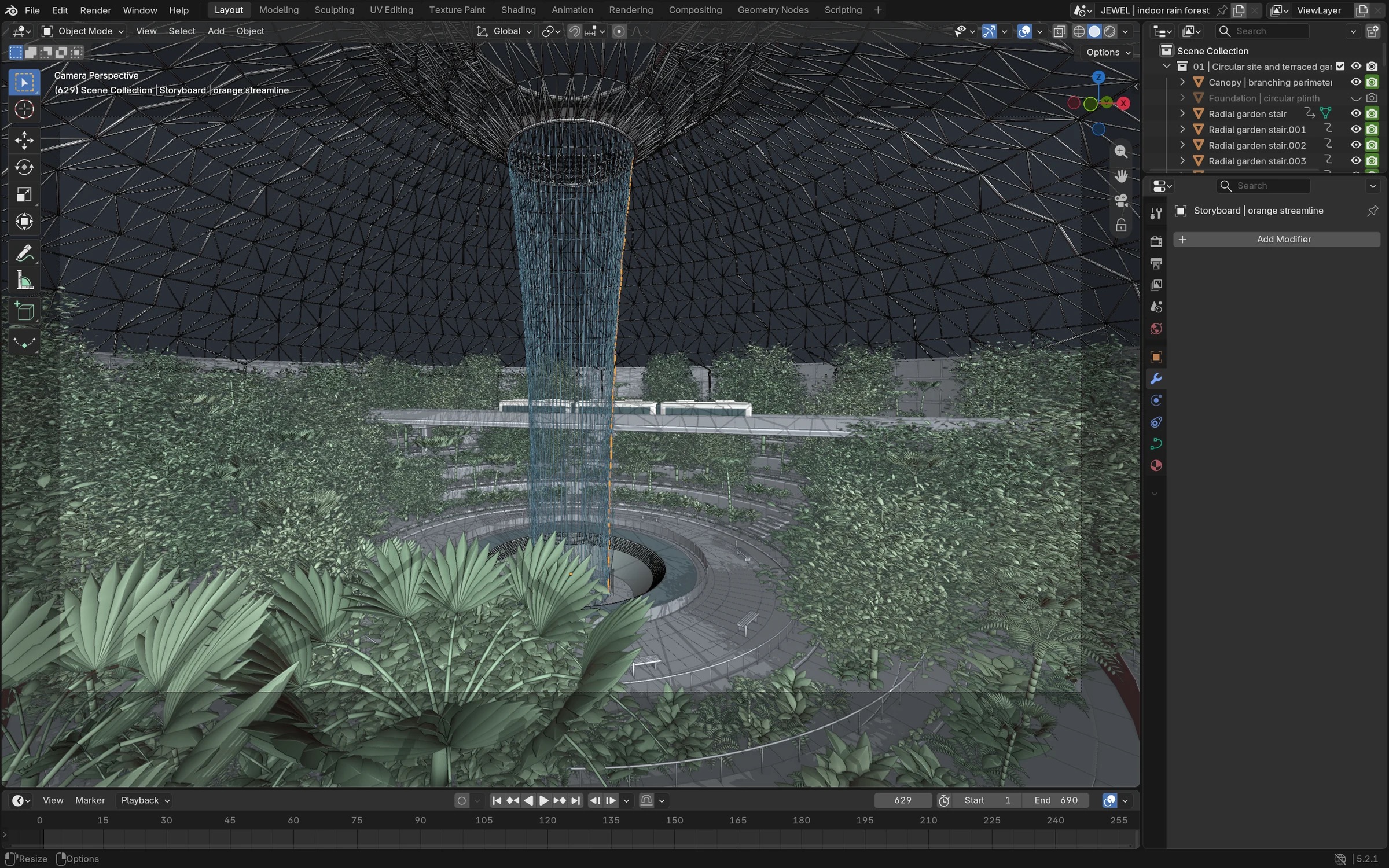Open the Object Mode dropdown
Screen dimensions: 1389x868
83,31
